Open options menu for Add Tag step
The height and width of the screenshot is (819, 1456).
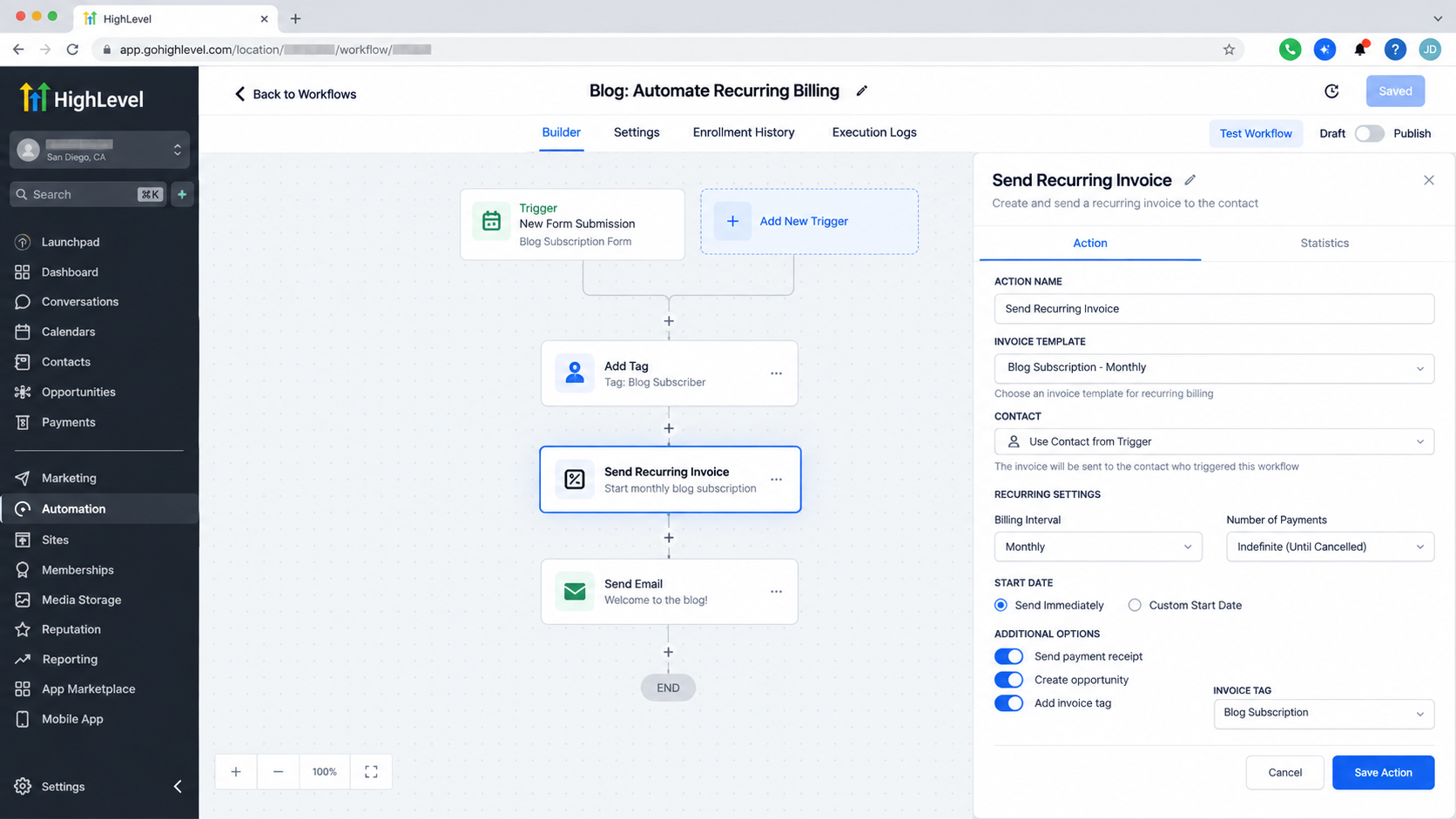[x=776, y=373]
